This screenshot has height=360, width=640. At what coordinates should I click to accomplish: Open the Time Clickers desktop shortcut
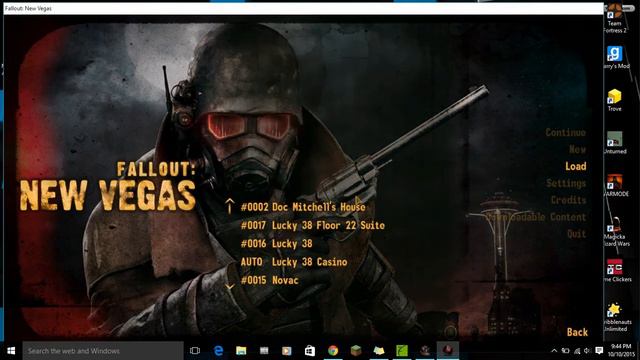(x=616, y=271)
